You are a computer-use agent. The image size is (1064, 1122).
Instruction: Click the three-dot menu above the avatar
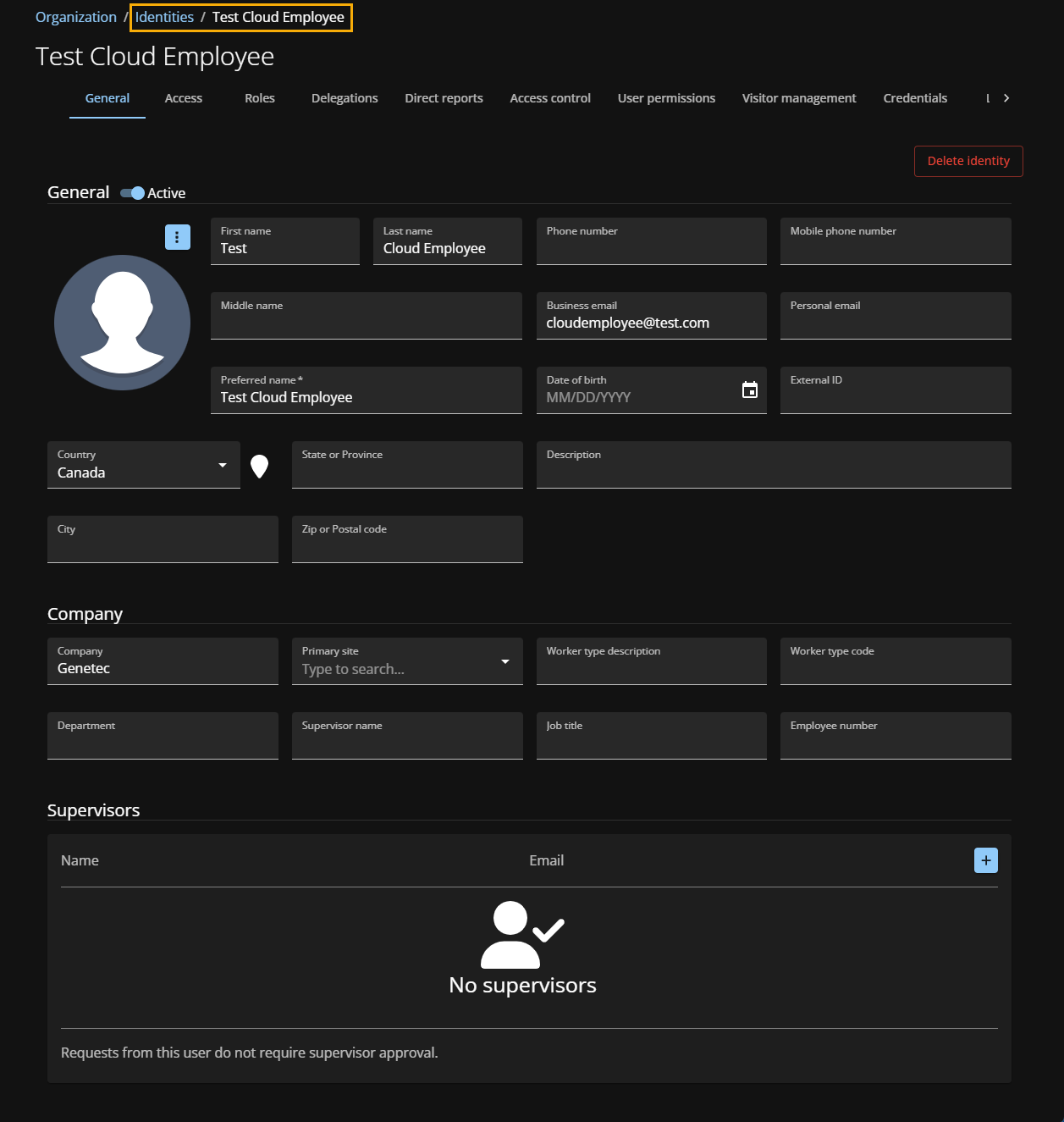(177, 237)
